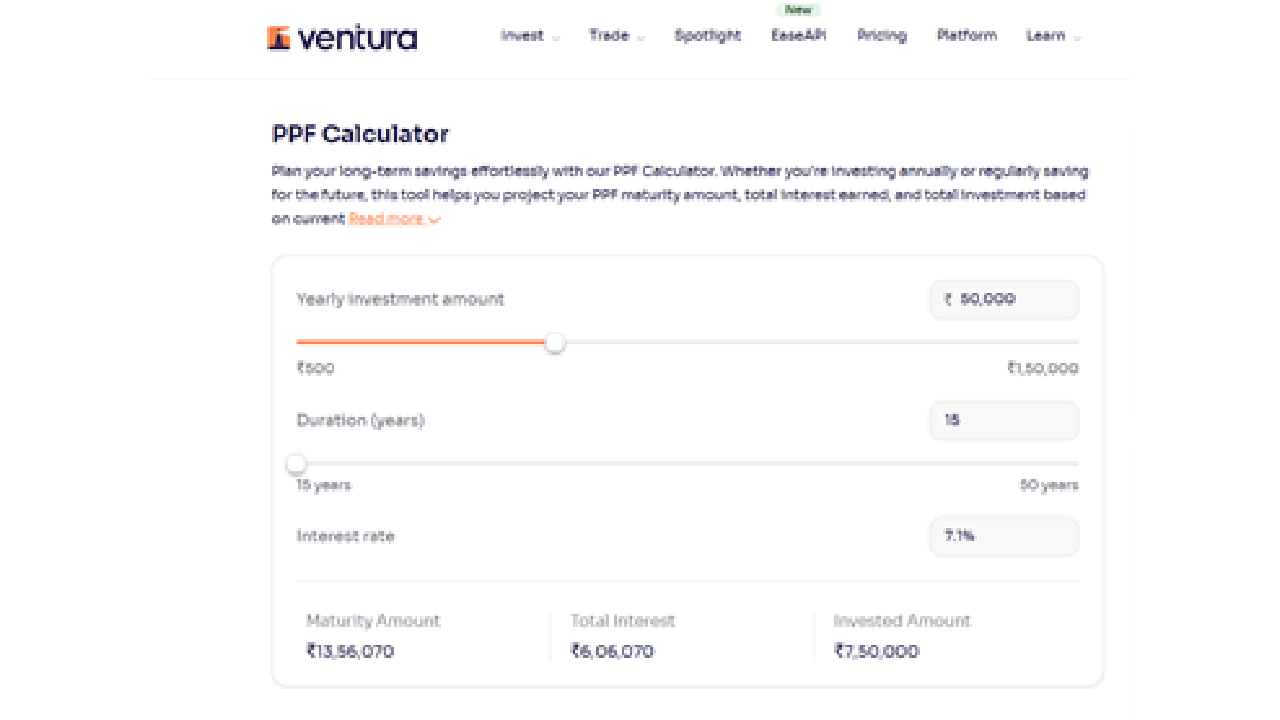Expand description with Read more link

pos(394,219)
